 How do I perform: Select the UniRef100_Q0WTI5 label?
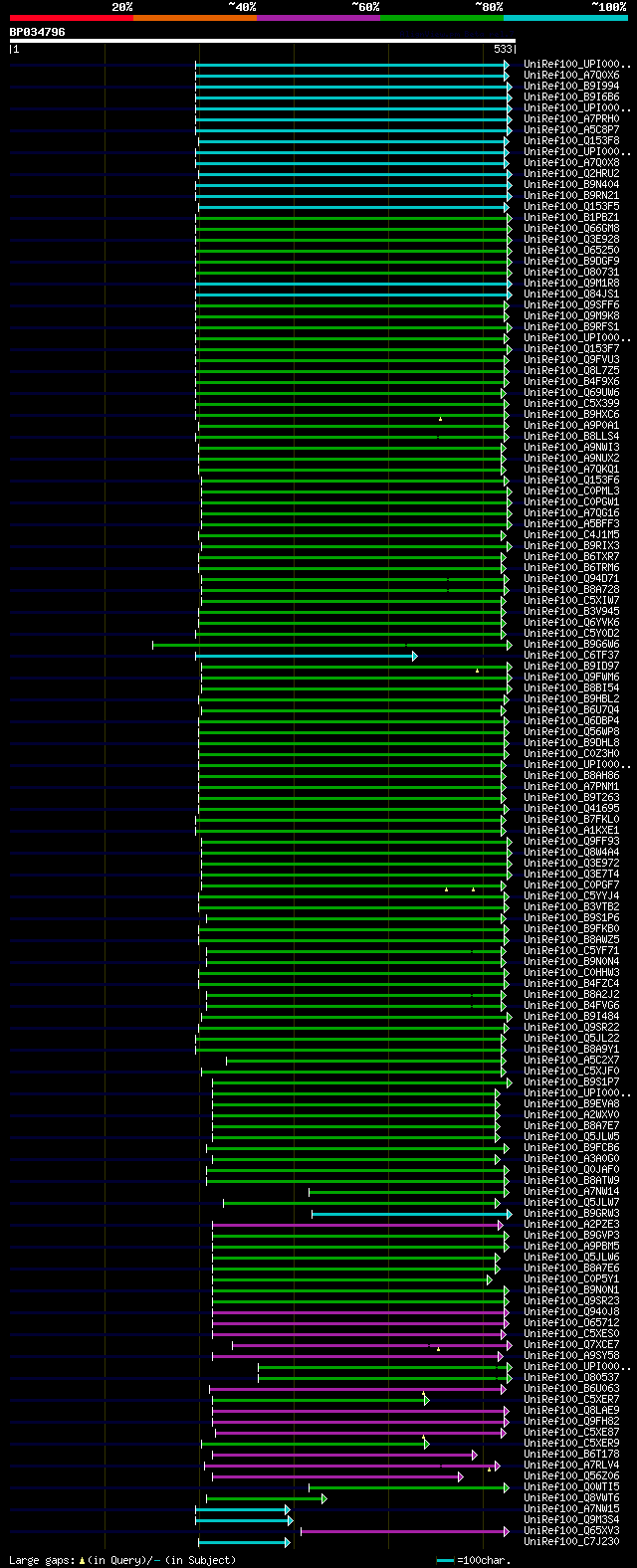pos(571,1487)
